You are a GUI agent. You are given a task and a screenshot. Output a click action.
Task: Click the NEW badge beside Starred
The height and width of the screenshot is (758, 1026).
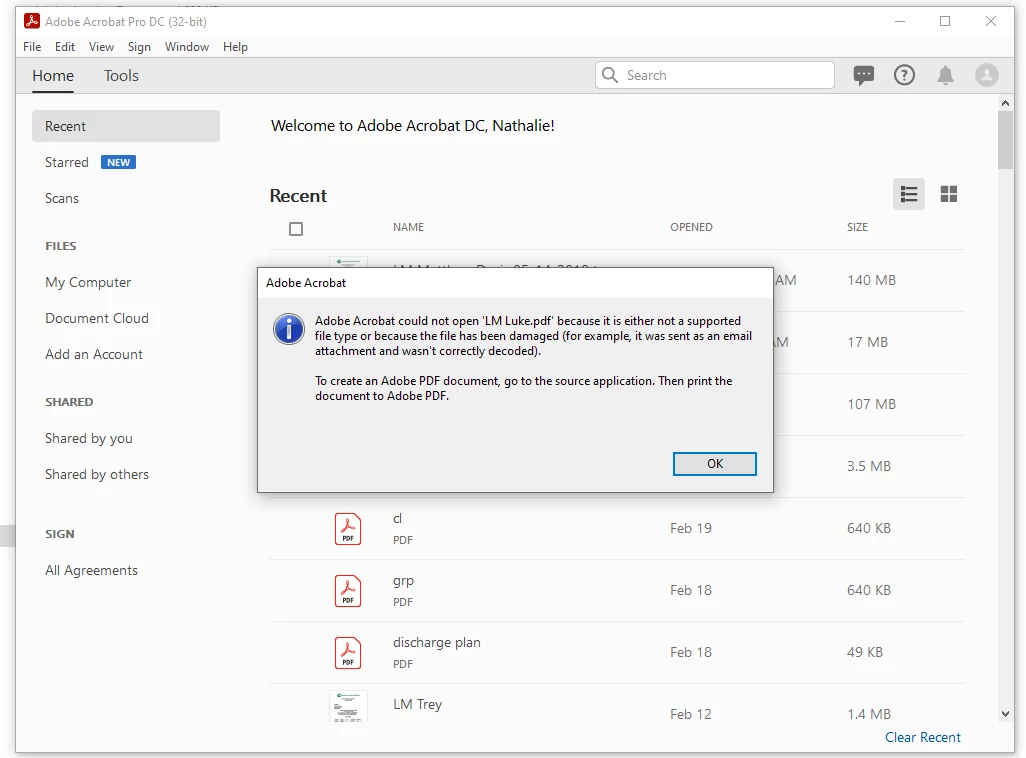tap(118, 162)
